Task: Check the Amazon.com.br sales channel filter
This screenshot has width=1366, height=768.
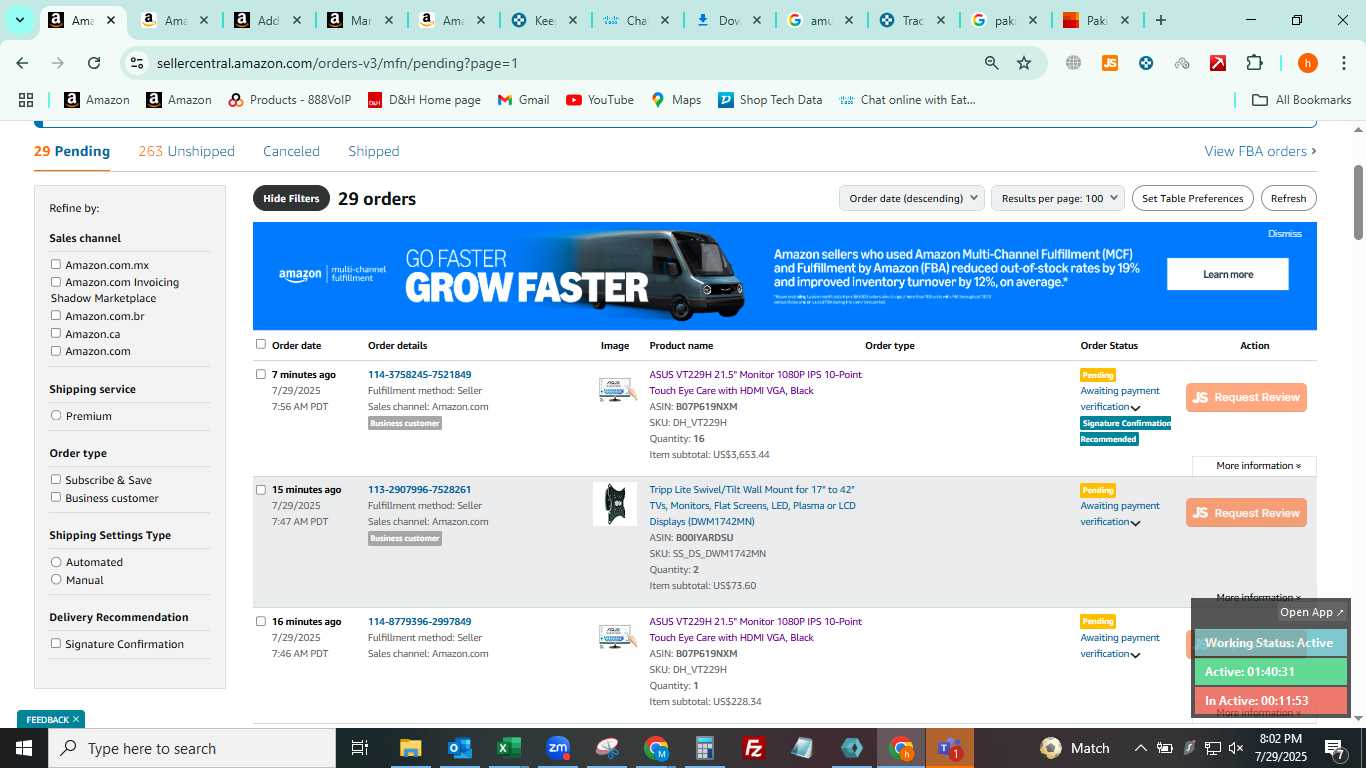Action: click(56, 316)
